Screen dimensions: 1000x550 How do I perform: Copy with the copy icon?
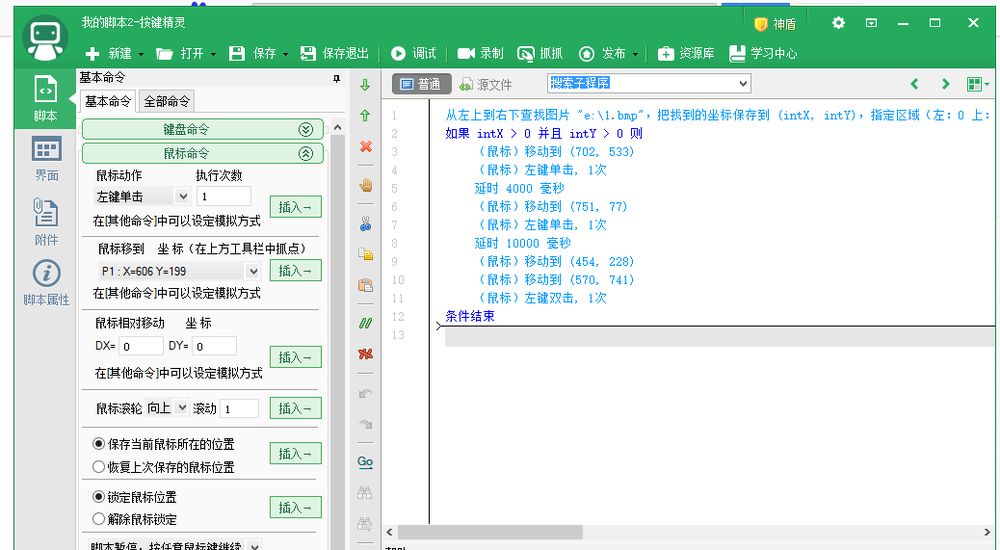click(365, 254)
